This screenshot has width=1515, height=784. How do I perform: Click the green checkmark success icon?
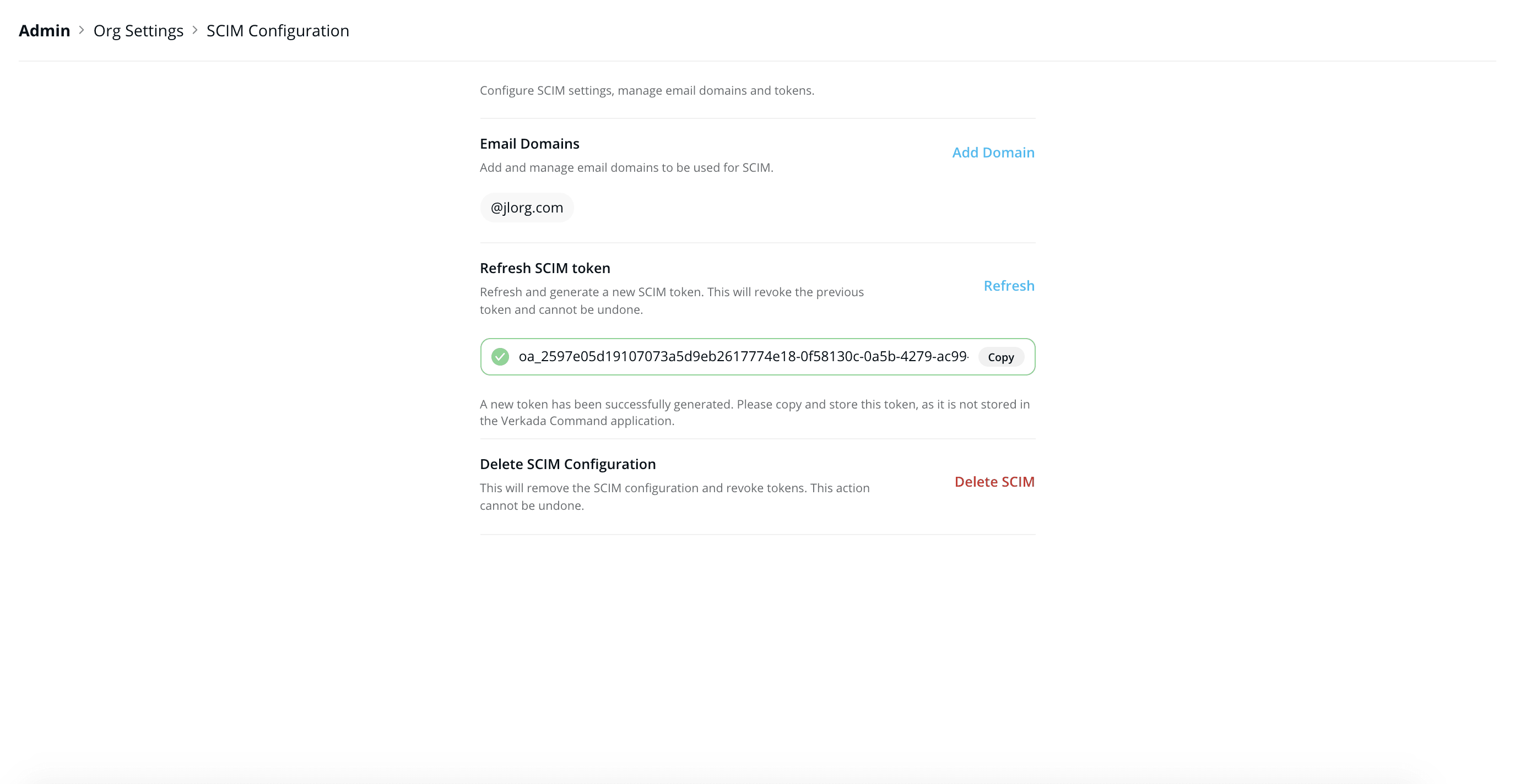[x=500, y=357]
